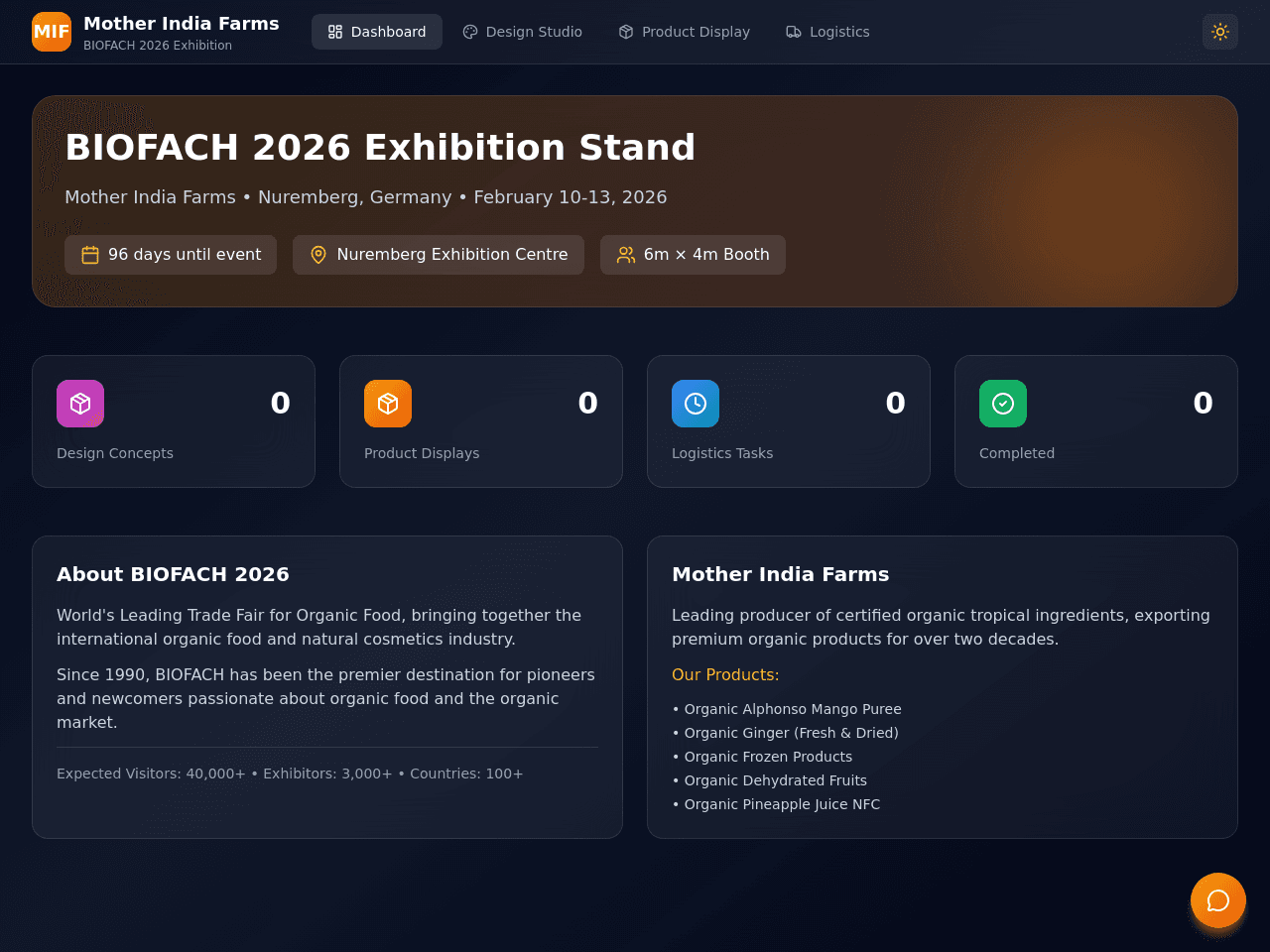The width and height of the screenshot is (1270, 952).
Task: Switch to the Design Studio tab
Action: tap(523, 32)
